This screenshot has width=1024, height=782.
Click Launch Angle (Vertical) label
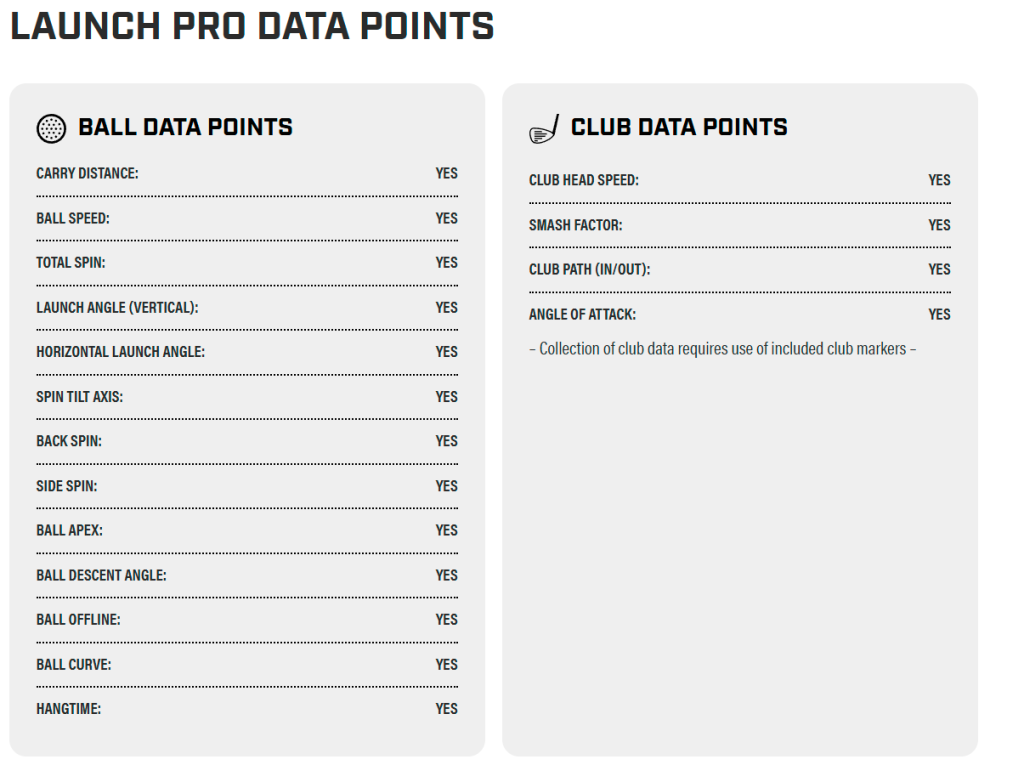point(117,308)
